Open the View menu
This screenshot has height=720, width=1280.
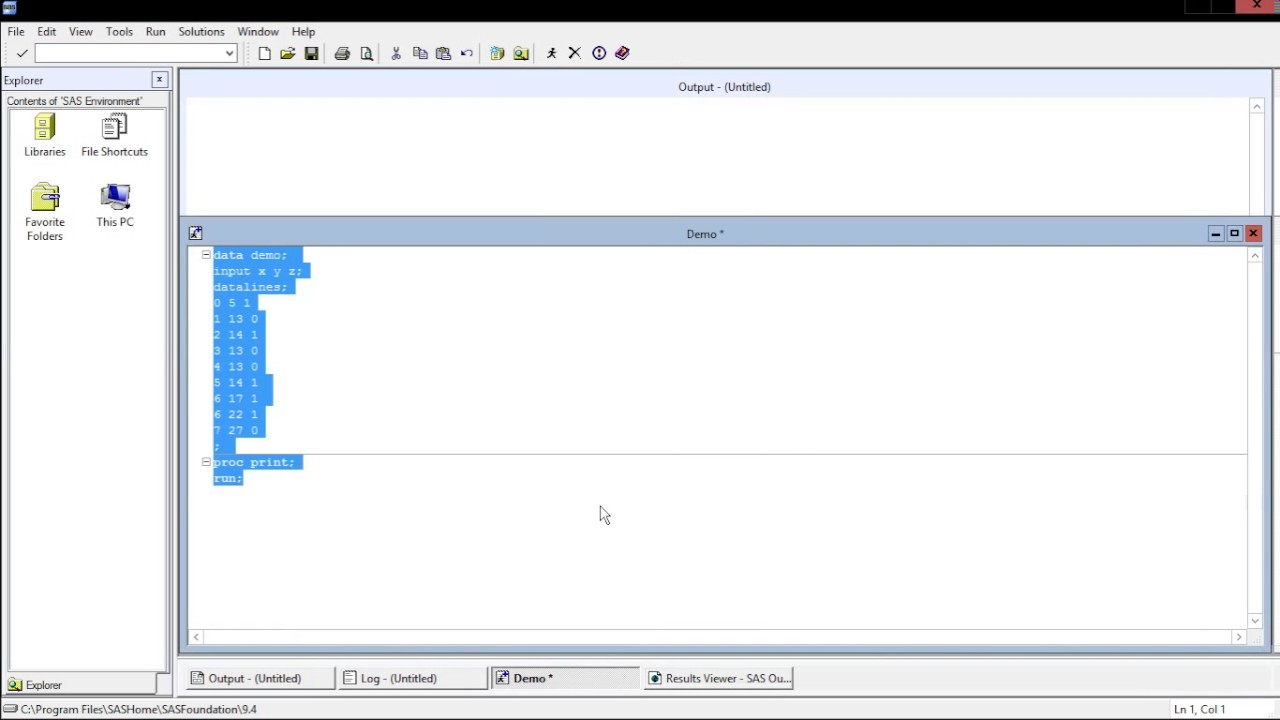pos(81,31)
